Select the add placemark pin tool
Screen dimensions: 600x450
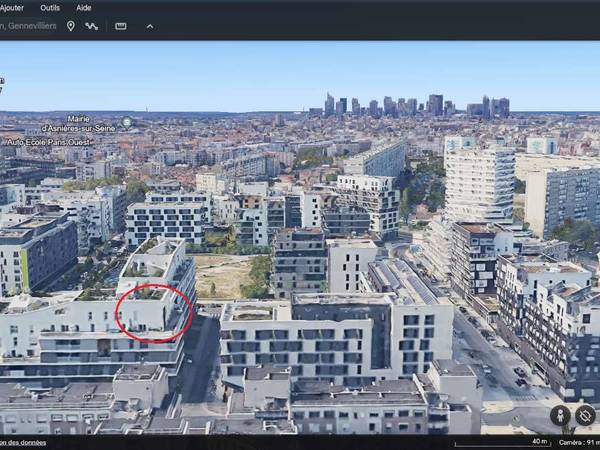coord(71,26)
